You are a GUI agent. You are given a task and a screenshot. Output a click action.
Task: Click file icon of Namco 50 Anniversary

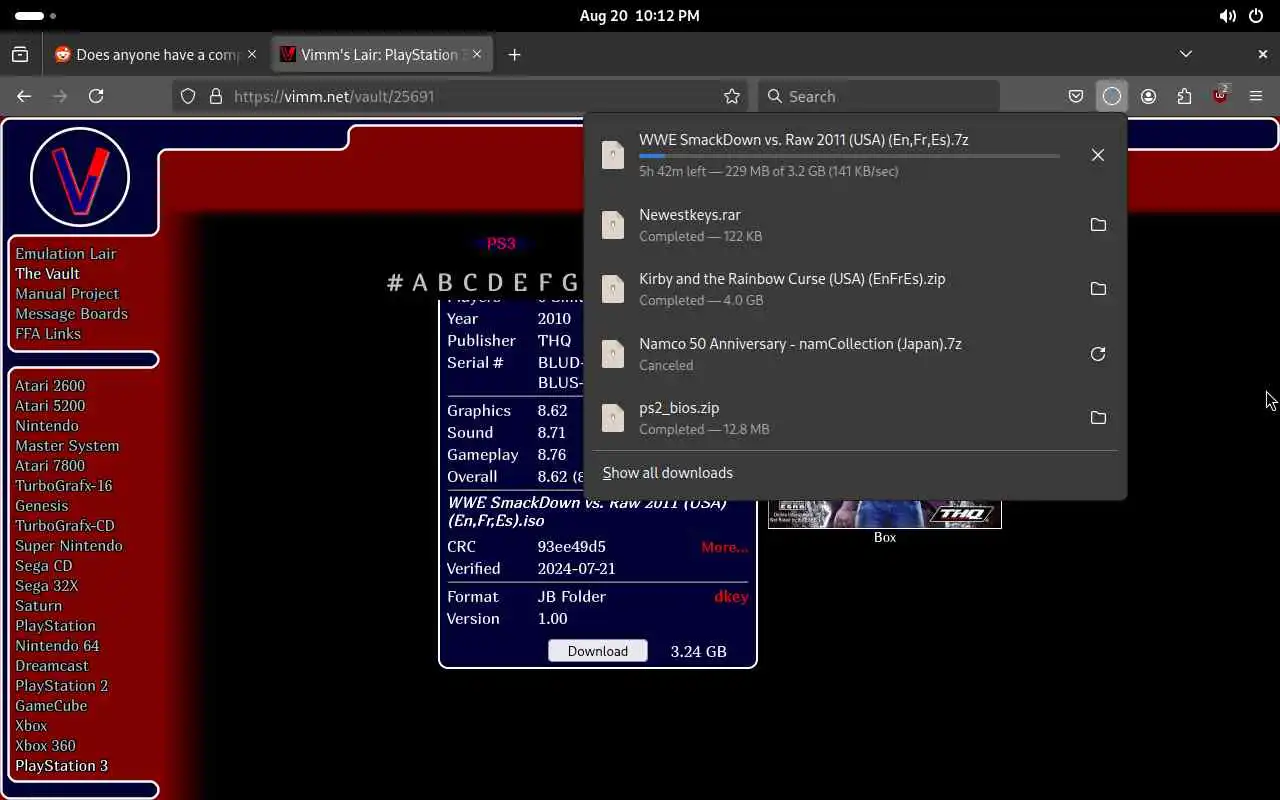pyautogui.click(x=613, y=354)
